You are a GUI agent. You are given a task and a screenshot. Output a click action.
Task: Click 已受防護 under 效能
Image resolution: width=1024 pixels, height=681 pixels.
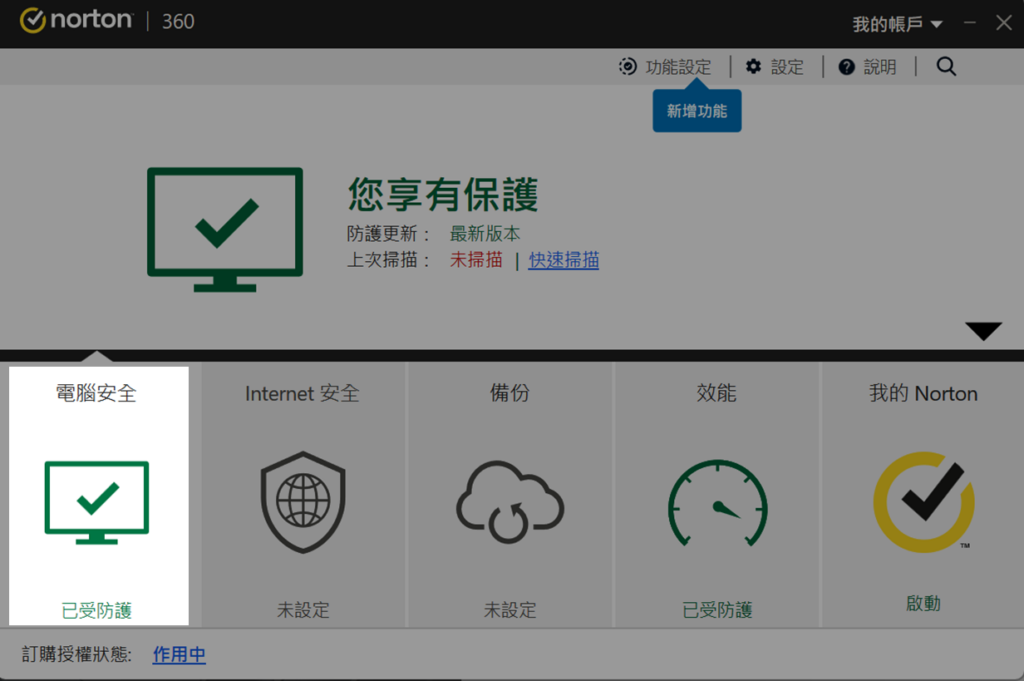tap(717, 610)
